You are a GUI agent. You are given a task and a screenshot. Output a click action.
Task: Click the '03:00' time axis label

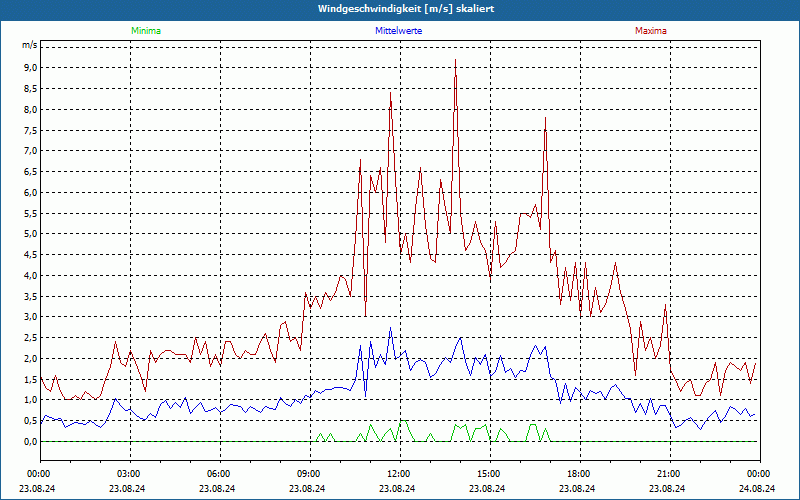point(130,474)
